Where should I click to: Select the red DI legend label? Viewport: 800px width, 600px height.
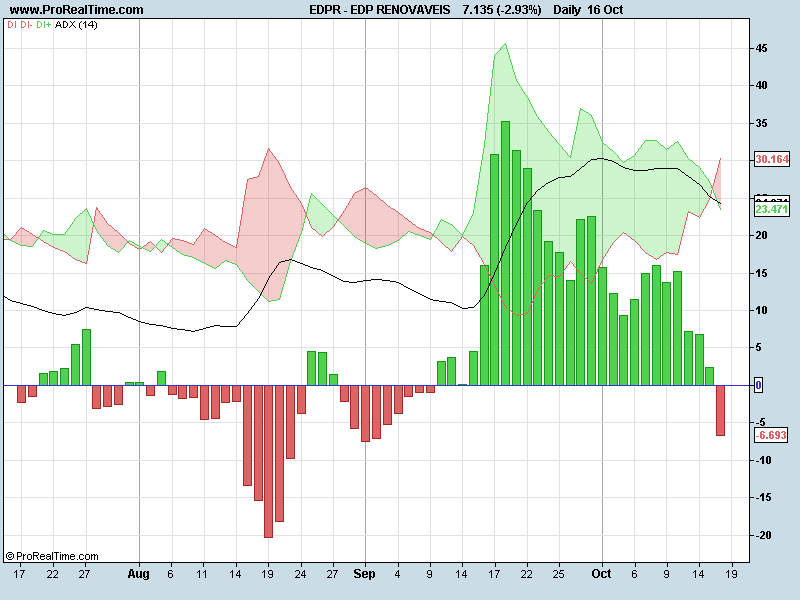click(11, 24)
